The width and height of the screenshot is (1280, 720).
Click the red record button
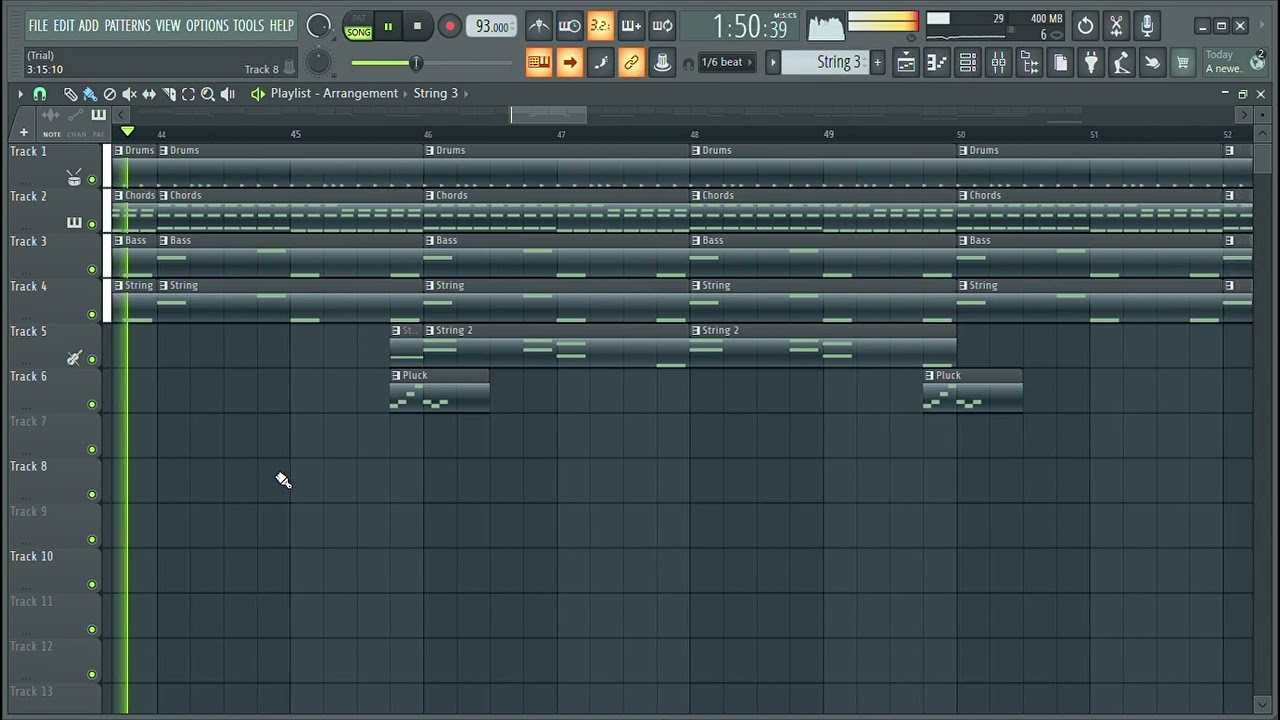point(450,27)
